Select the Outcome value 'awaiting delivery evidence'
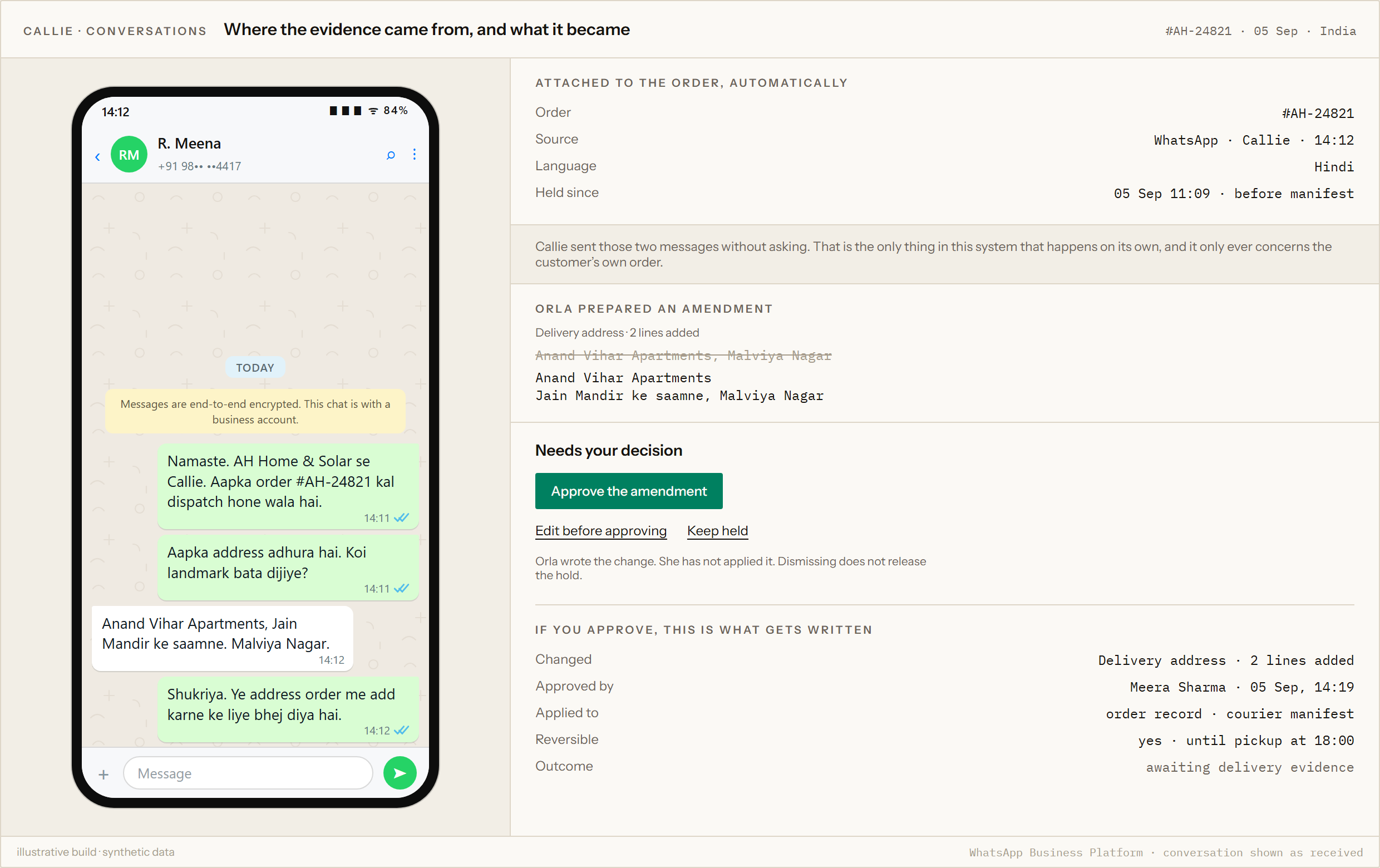This screenshot has width=1380, height=868. 1249,767
